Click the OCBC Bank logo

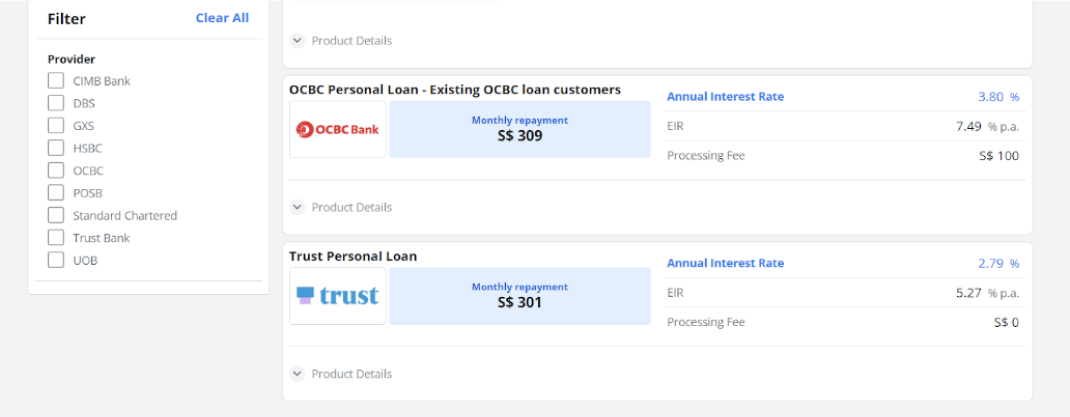tap(338, 129)
